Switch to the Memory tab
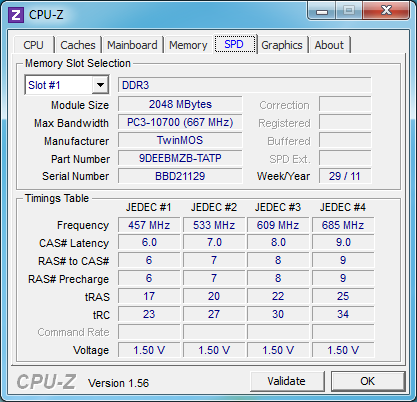 pos(188,45)
